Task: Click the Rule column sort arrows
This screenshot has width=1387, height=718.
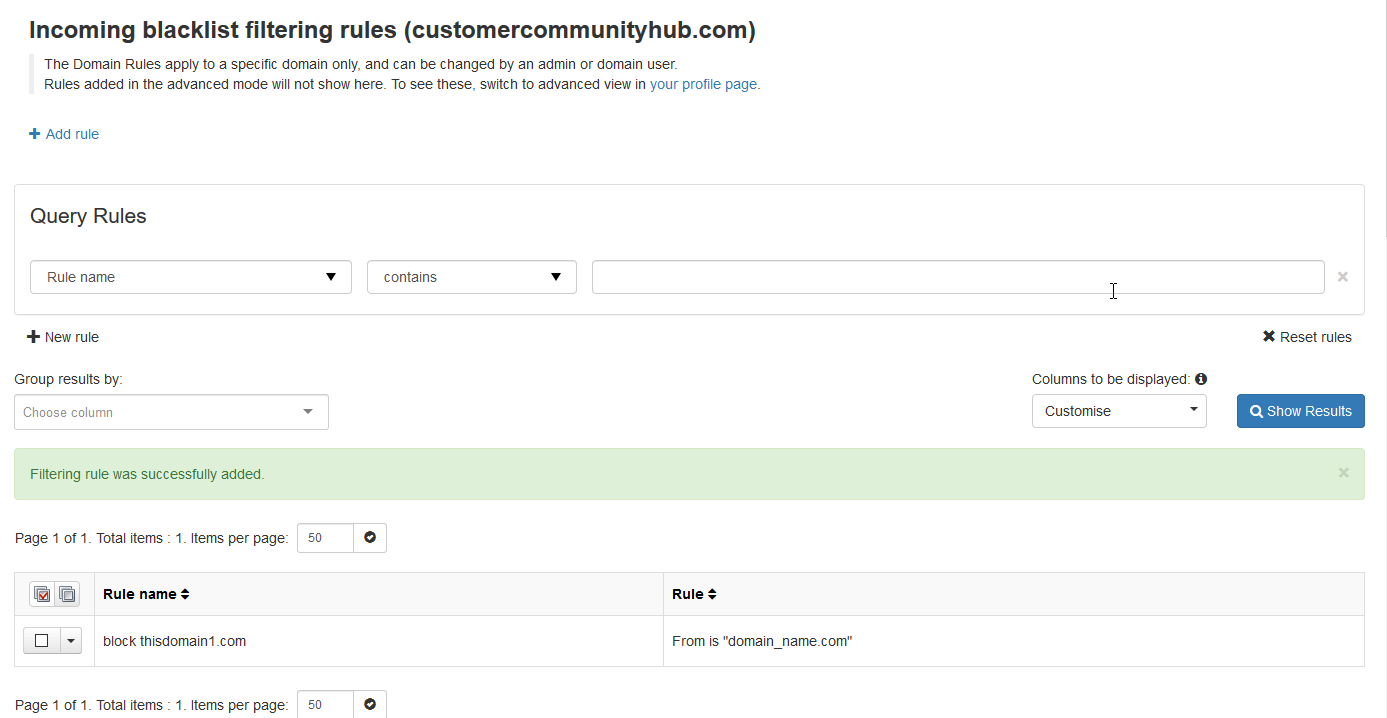Action: [x=712, y=594]
